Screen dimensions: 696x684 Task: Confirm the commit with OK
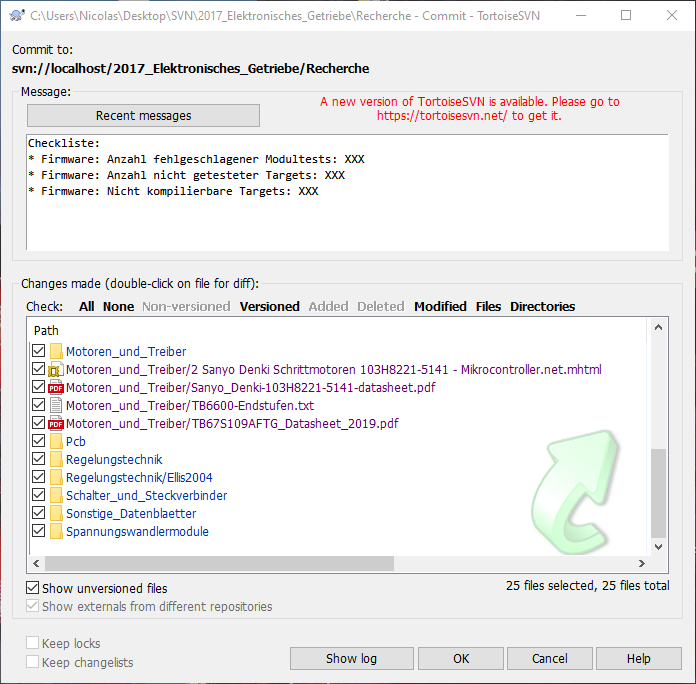(461, 658)
